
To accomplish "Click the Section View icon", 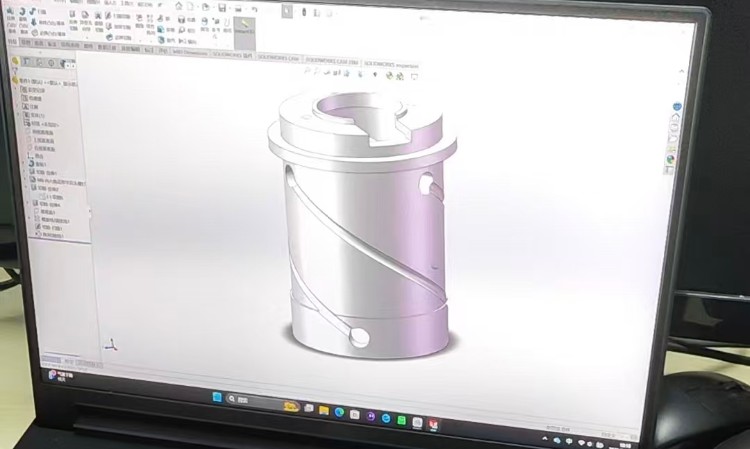I will 337,73.
